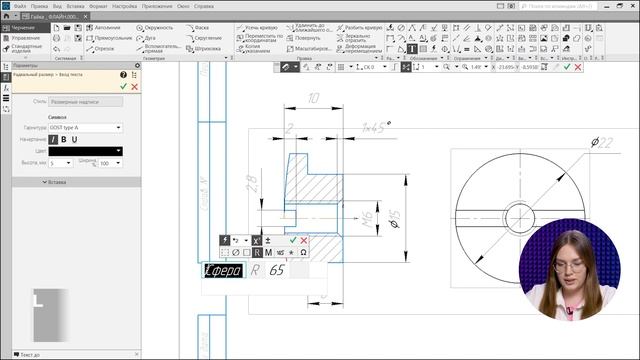This screenshot has width=640, height=360.
Task: Open the Вид menu
Action: click(58, 6)
